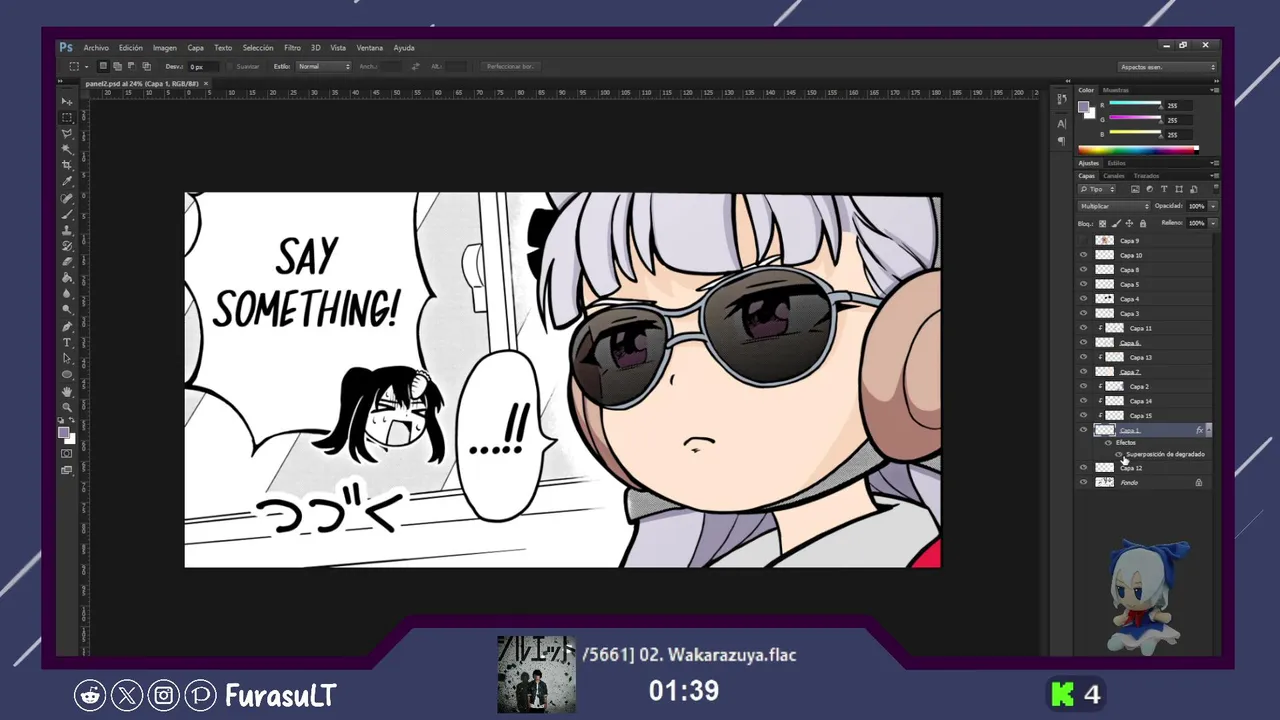Image resolution: width=1280 pixels, height=720 pixels.
Task: Select the Eyedropper tool
Action: (x=67, y=181)
